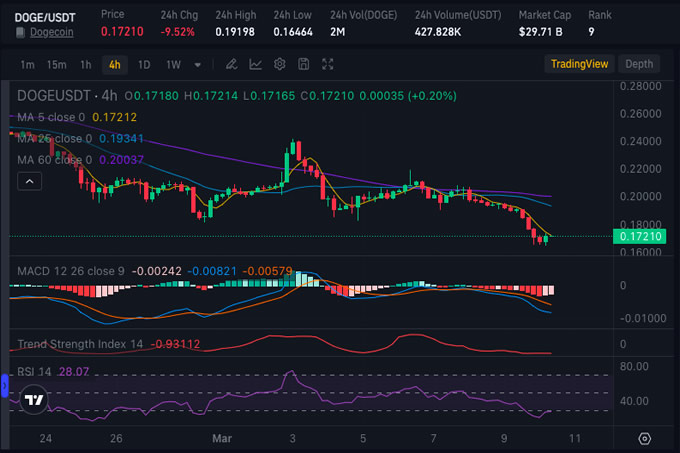Select the 15m timeframe

(56, 65)
